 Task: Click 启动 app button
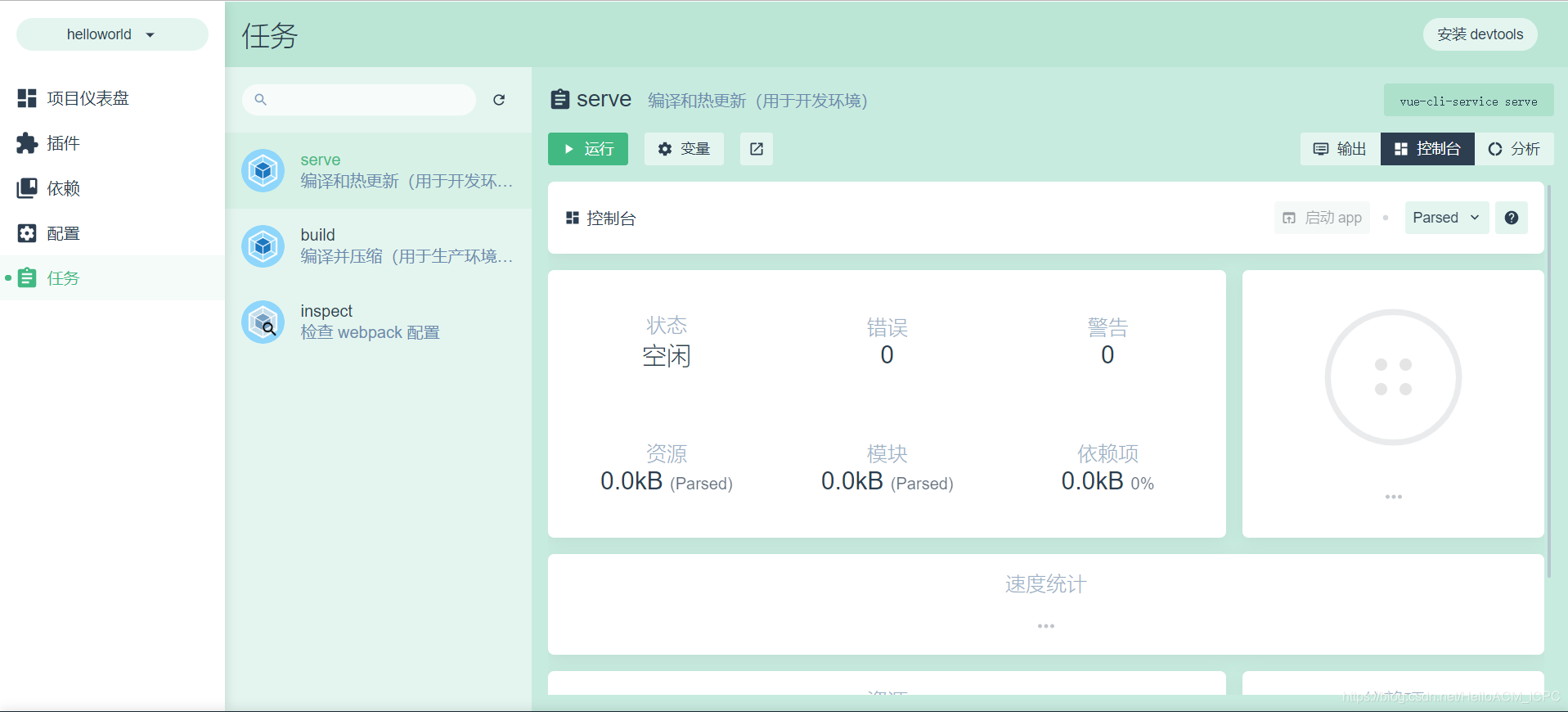(1322, 218)
